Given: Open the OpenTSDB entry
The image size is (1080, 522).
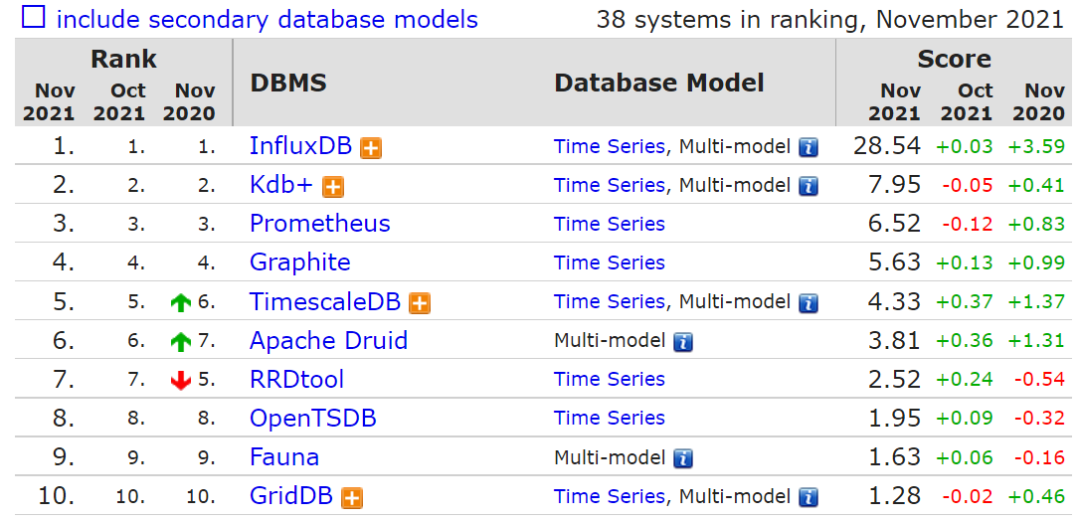Looking at the screenshot, I should tap(313, 419).
